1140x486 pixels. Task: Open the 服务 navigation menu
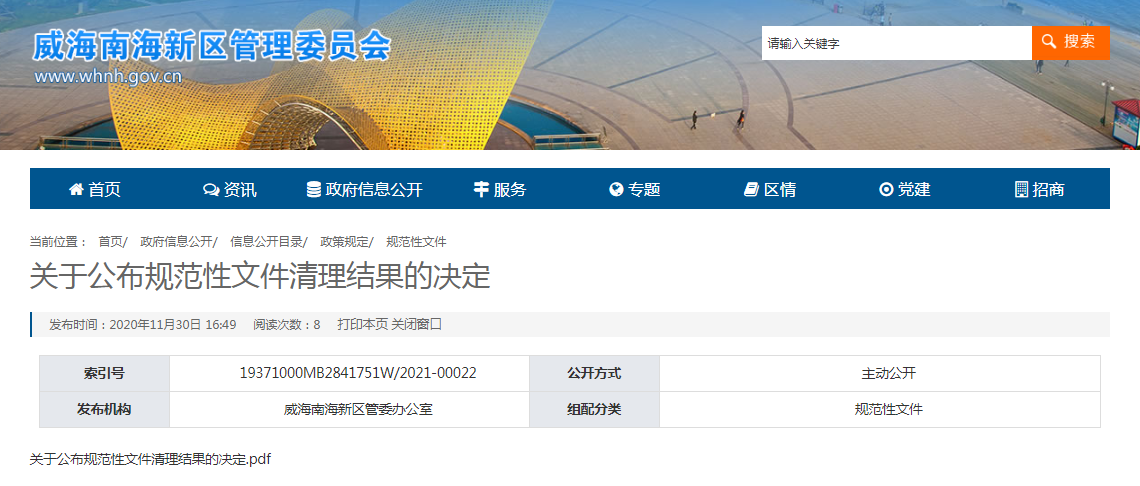[x=510, y=190]
